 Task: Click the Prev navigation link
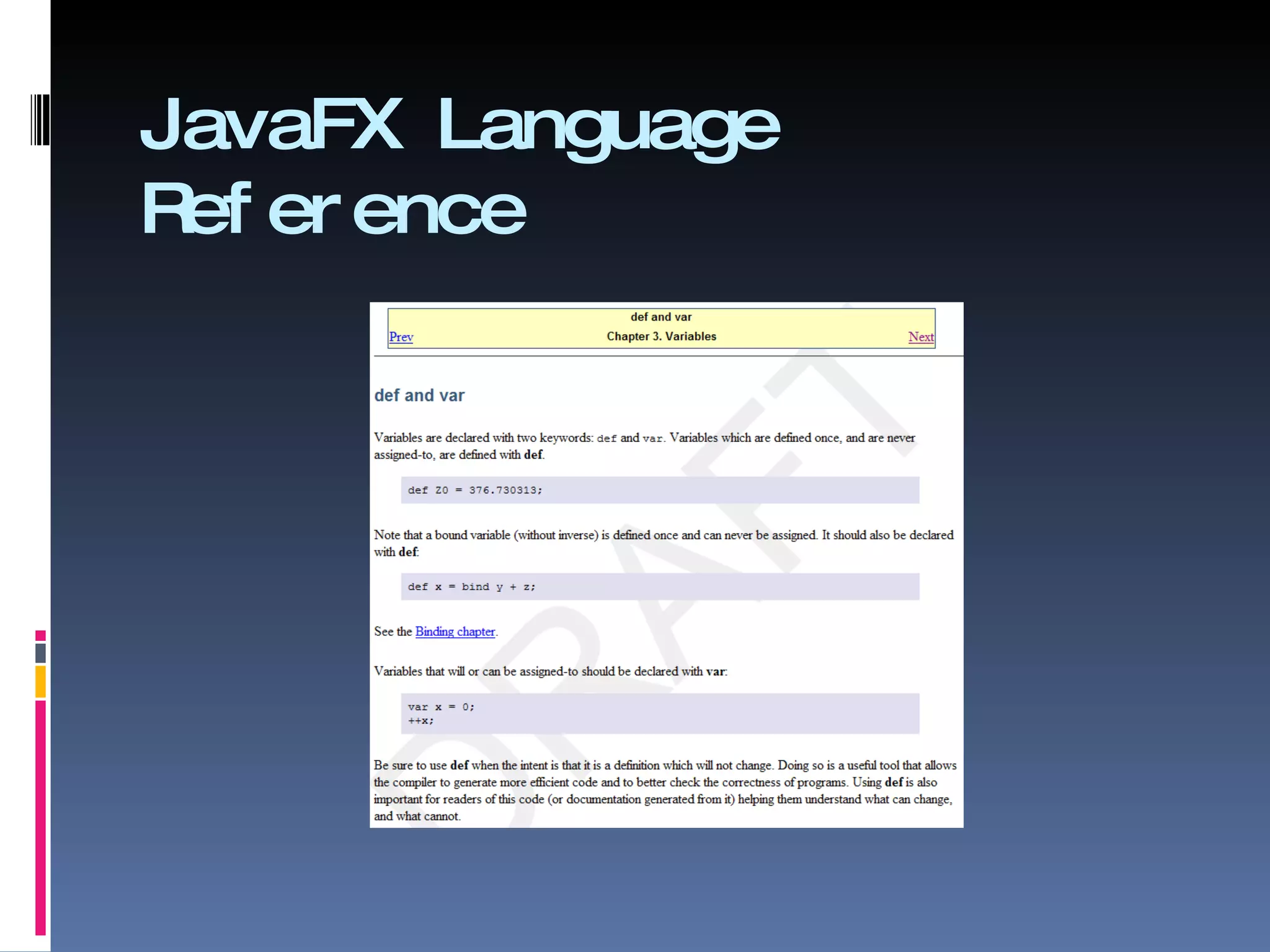click(x=401, y=337)
